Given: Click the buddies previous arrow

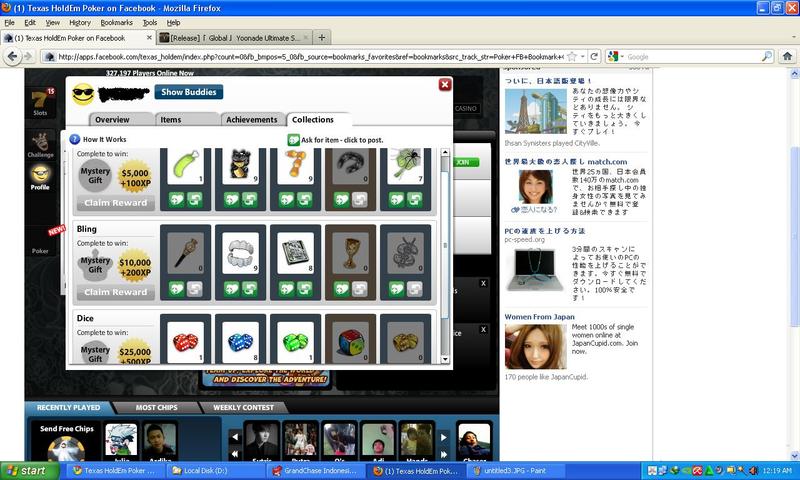Looking at the screenshot, I should click(235, 437).
